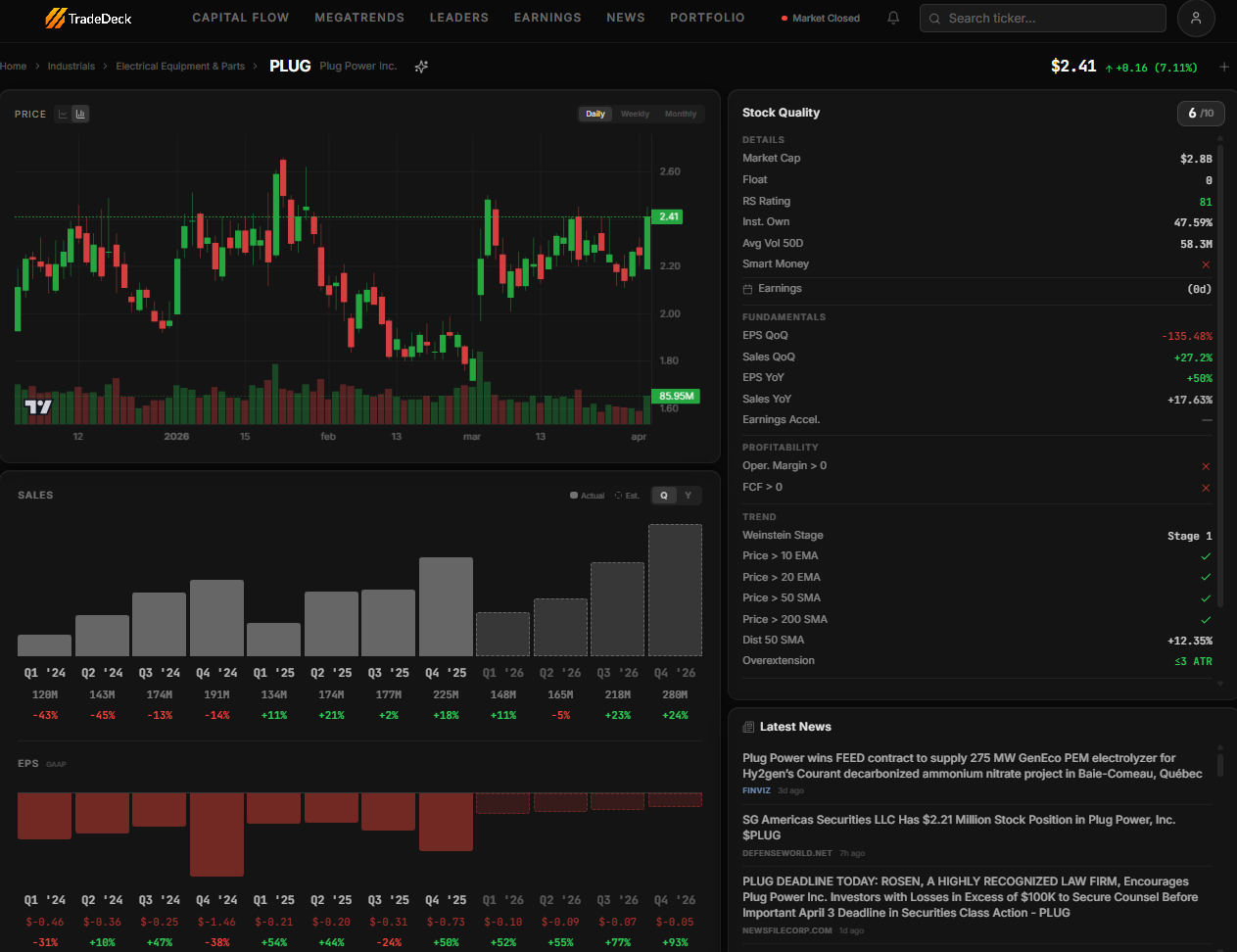The image size is (1237, 952).
Task: Switch sales view to Yearly (Y)
Action: pos(689,496)
